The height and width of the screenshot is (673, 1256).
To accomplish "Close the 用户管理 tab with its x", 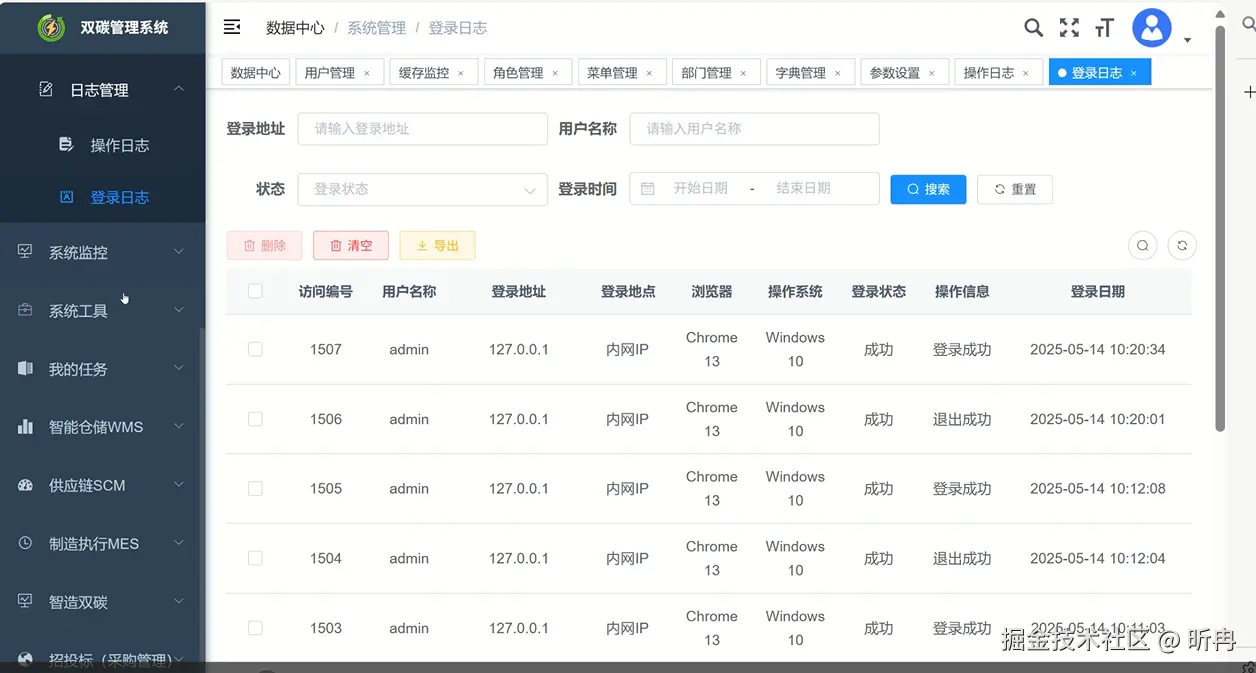I will 367,73.
